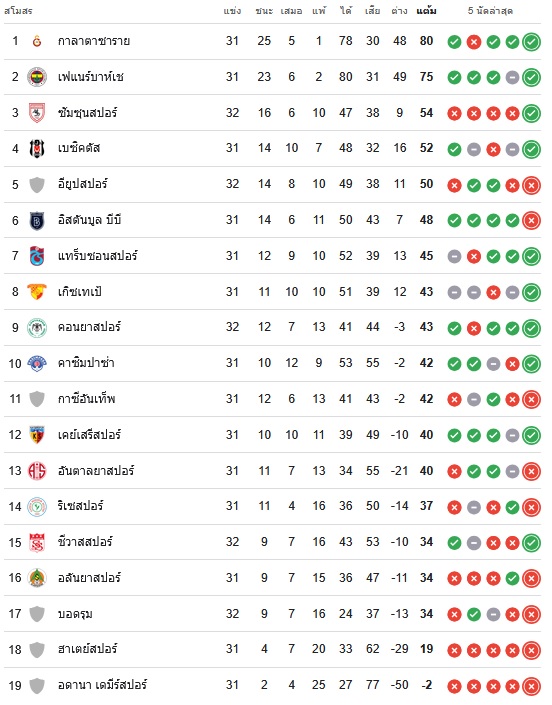Open the กาลาตาซาราย team name
Viewport: 552px width, 705px height.
pos(94,41)
